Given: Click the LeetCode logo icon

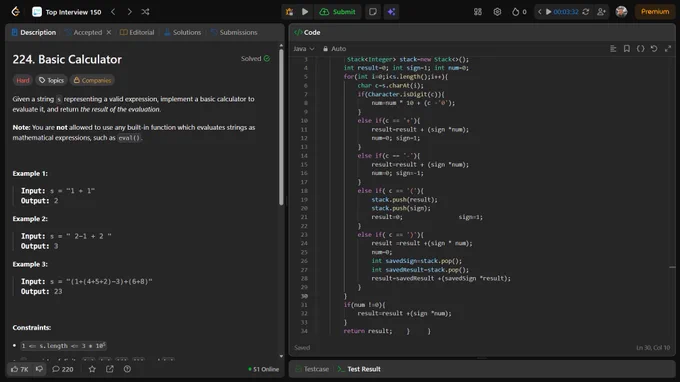Looking at the screenshot, I should (x=16, y=12).
